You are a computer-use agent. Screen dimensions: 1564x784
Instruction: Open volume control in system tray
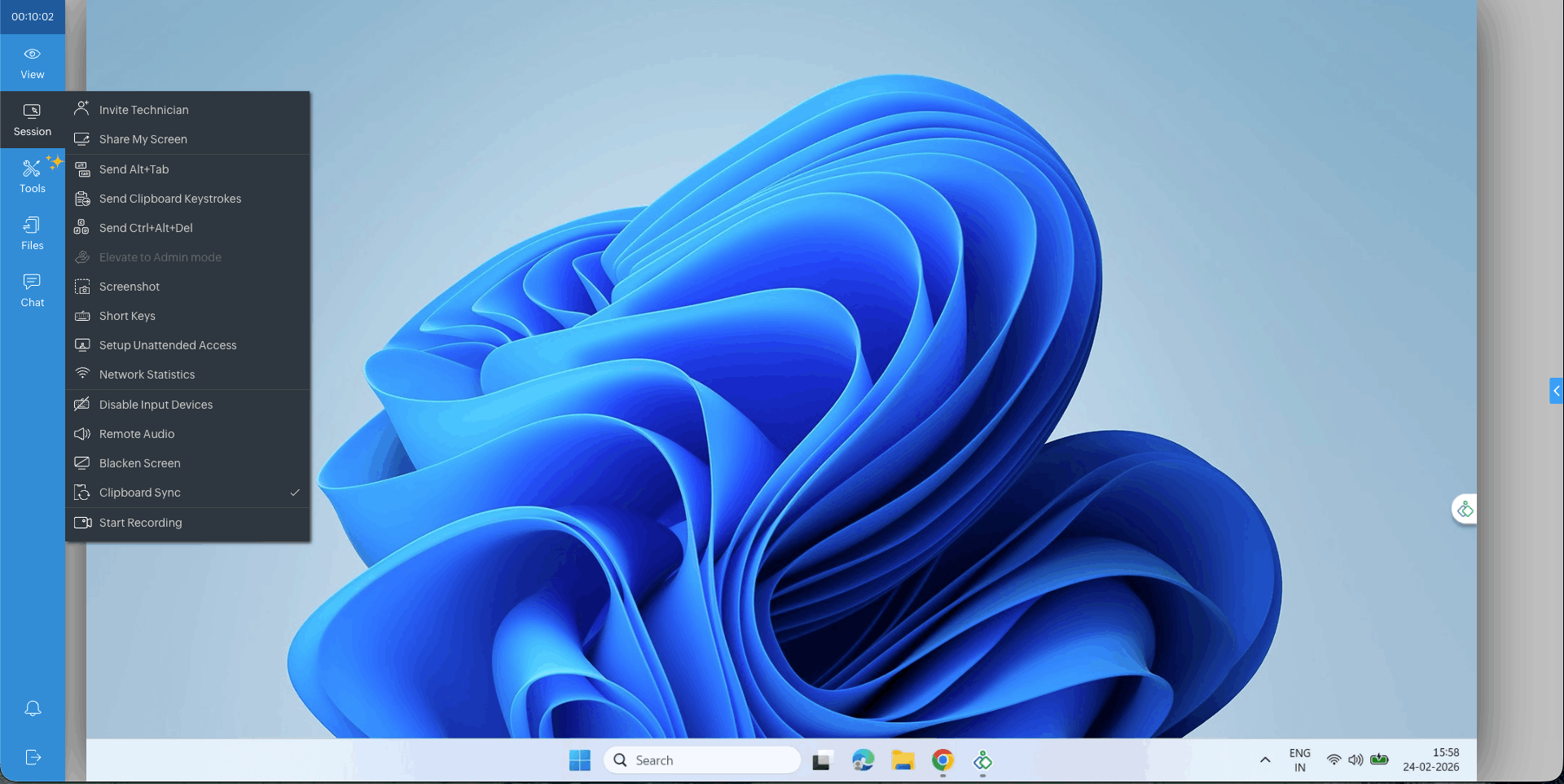coord(1355,760)
